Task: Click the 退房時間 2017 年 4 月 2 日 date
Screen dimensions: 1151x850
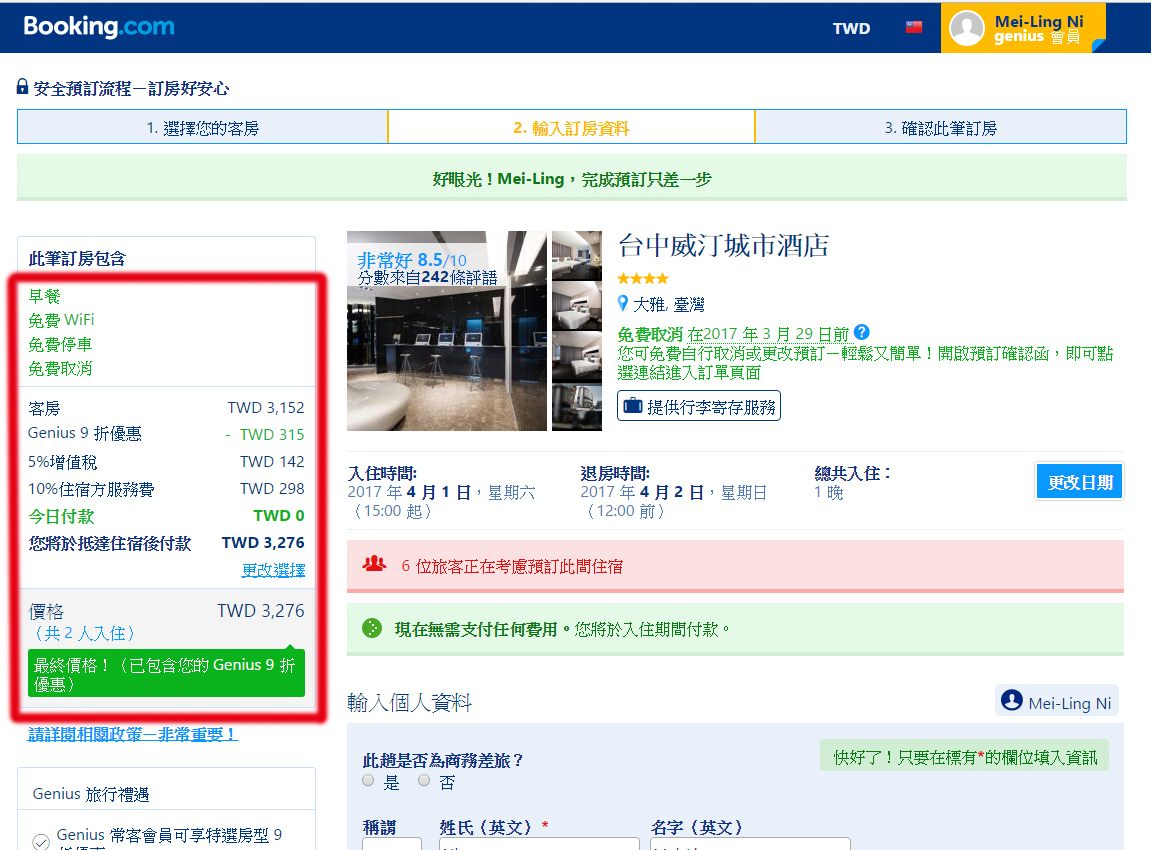Action: click(674, 492)
